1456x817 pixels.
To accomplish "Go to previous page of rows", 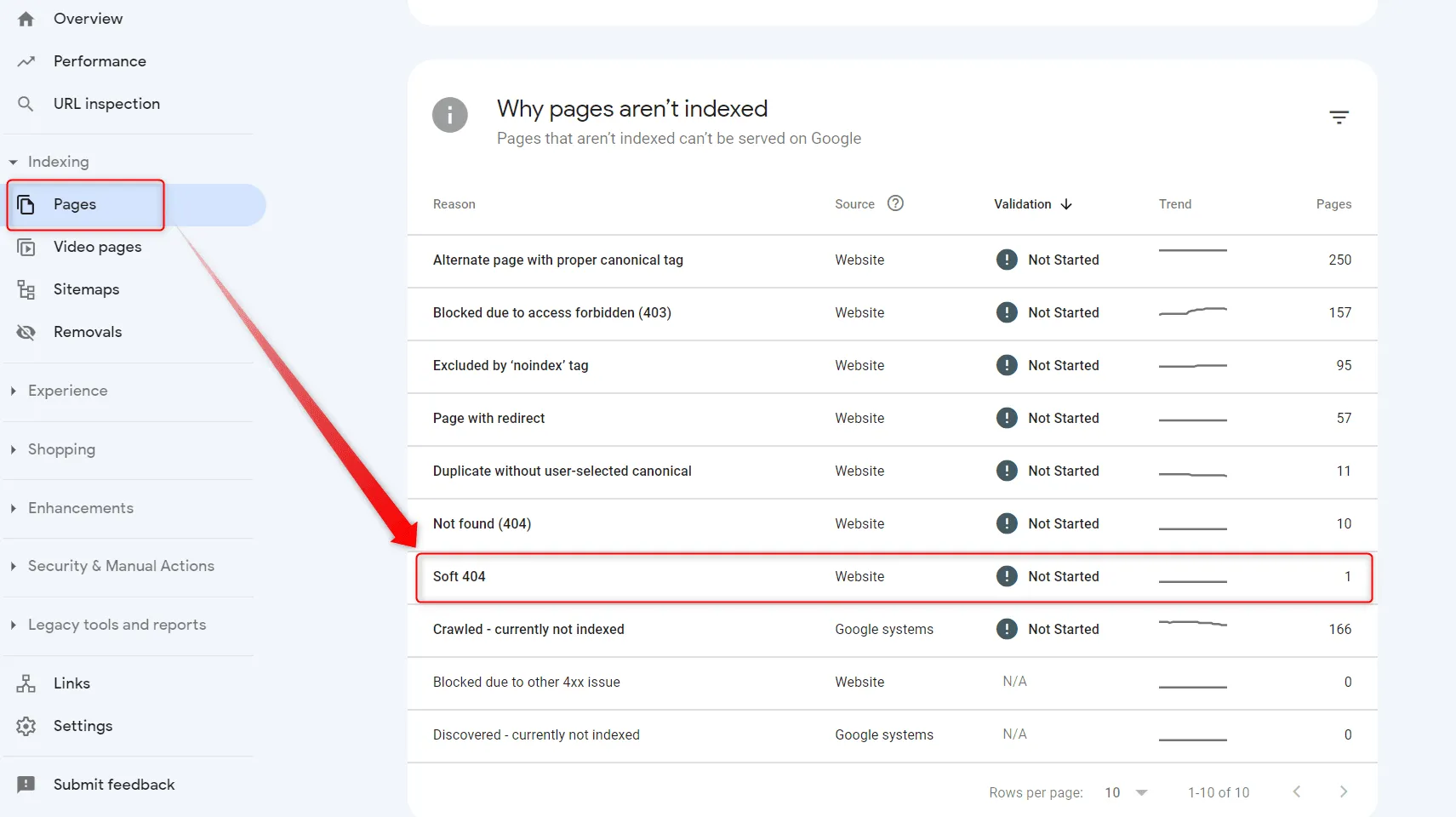I will click(x=1297, y=792).
